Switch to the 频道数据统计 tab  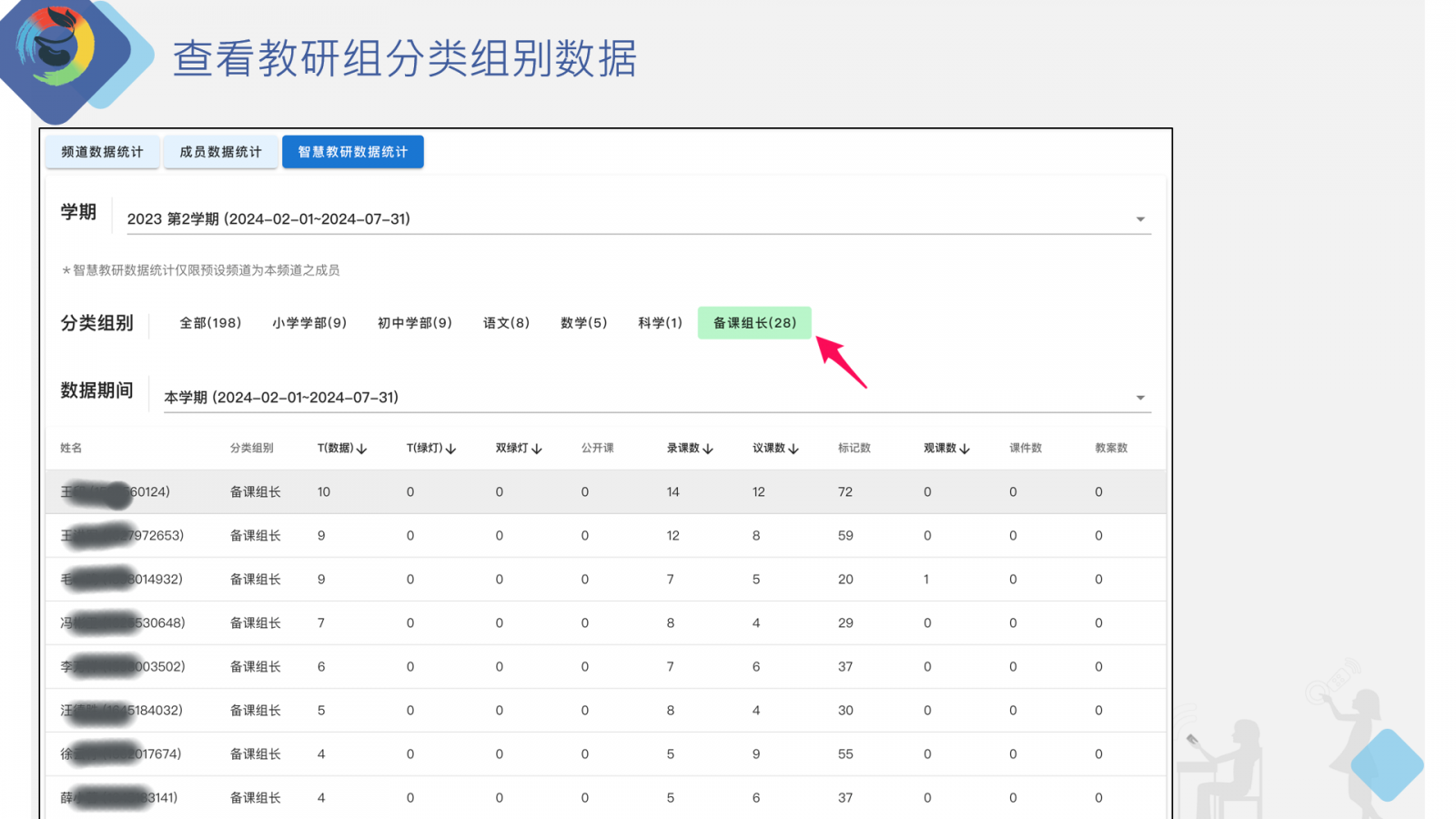pyautogui.click(x=102, y=151)
